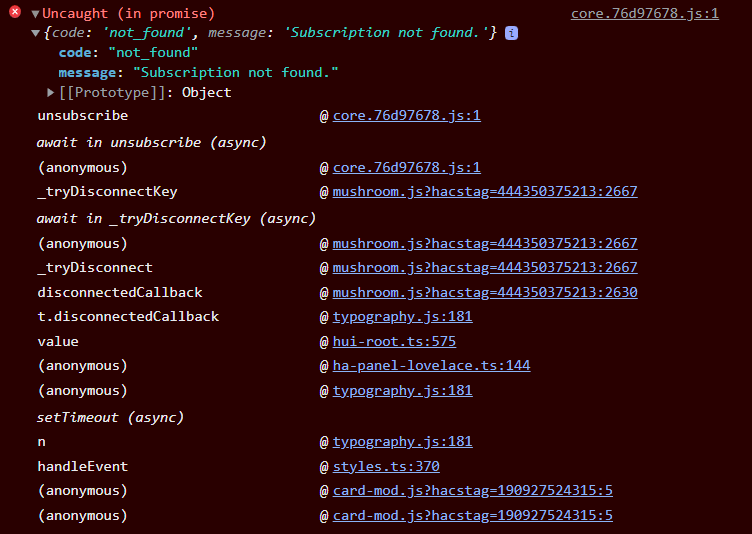Image resolution: width=752 pixels, height=534 pixels.
Task: Open the mushroom.js link in the _tryDisconnectKey row
Action: point(485,191)
